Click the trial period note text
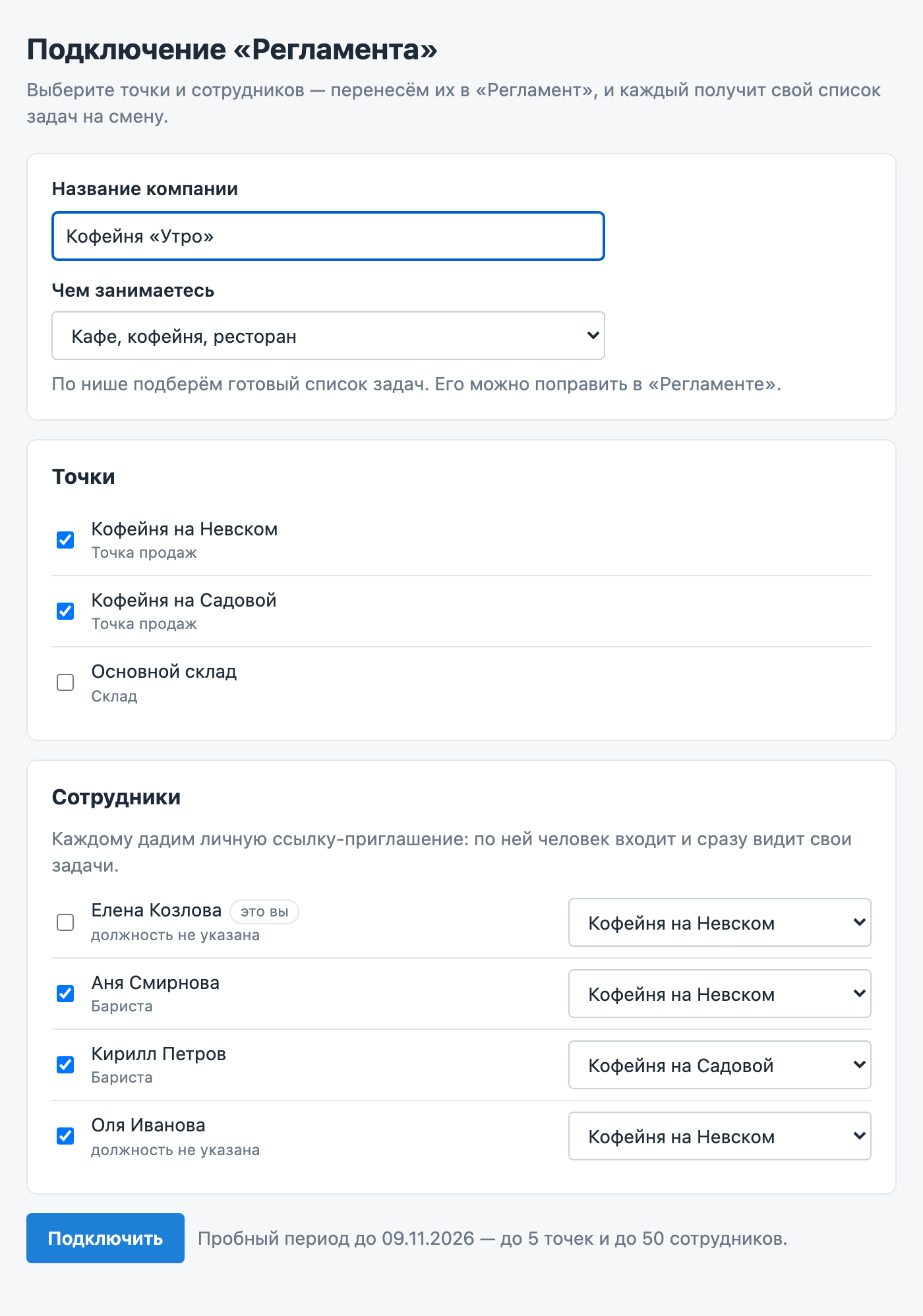Screen dimensions: 923x1316 (492, 1239)
